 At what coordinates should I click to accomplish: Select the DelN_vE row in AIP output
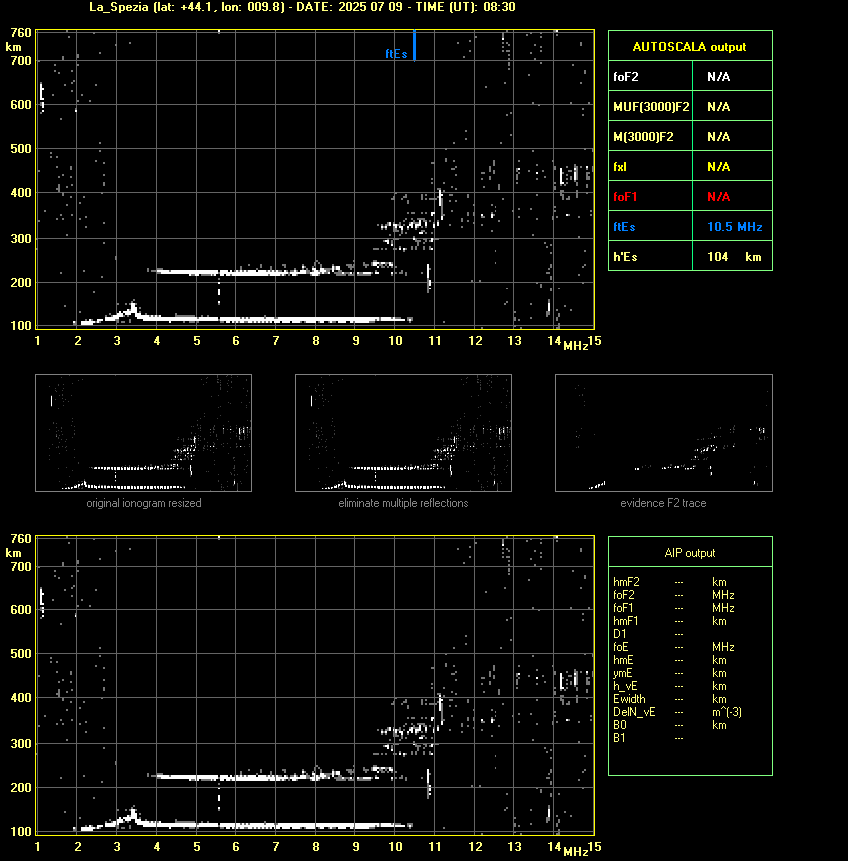[677, 712]
